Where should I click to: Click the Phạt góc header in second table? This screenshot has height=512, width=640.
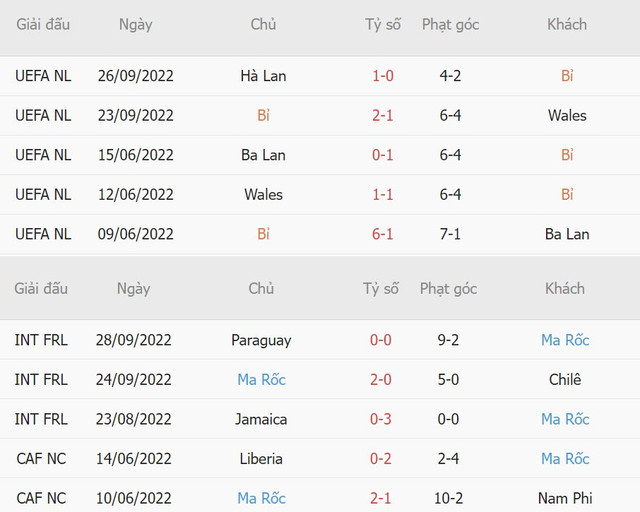[x=448, y=289]
